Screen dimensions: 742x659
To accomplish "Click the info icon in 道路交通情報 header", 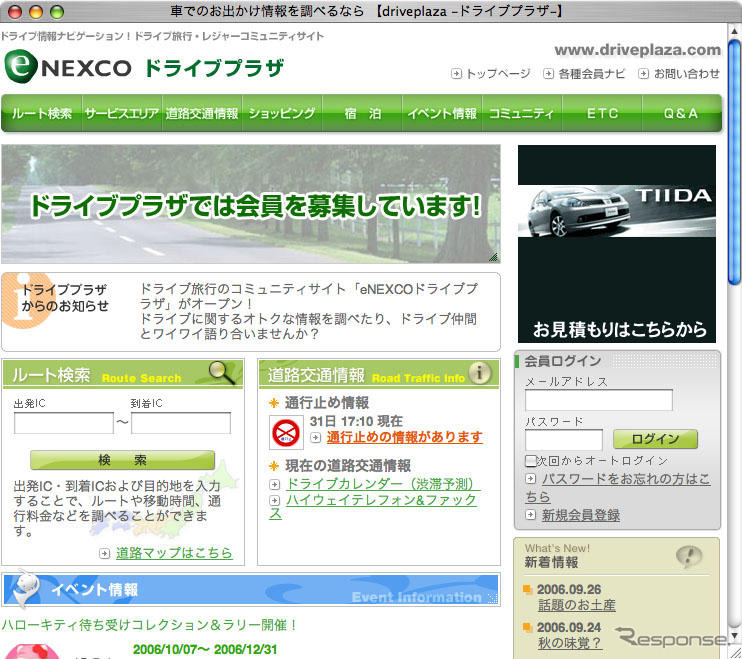I will pos(479,372).
